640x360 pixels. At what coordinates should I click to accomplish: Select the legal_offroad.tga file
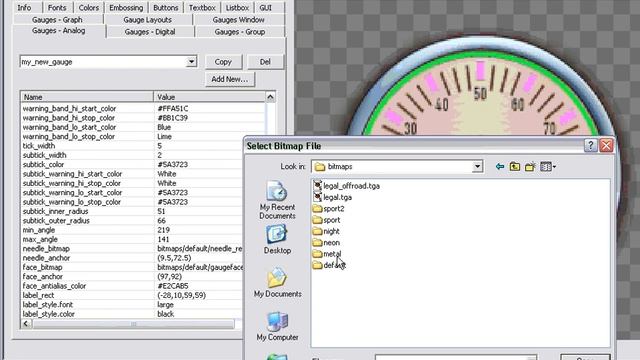point(347,186)
